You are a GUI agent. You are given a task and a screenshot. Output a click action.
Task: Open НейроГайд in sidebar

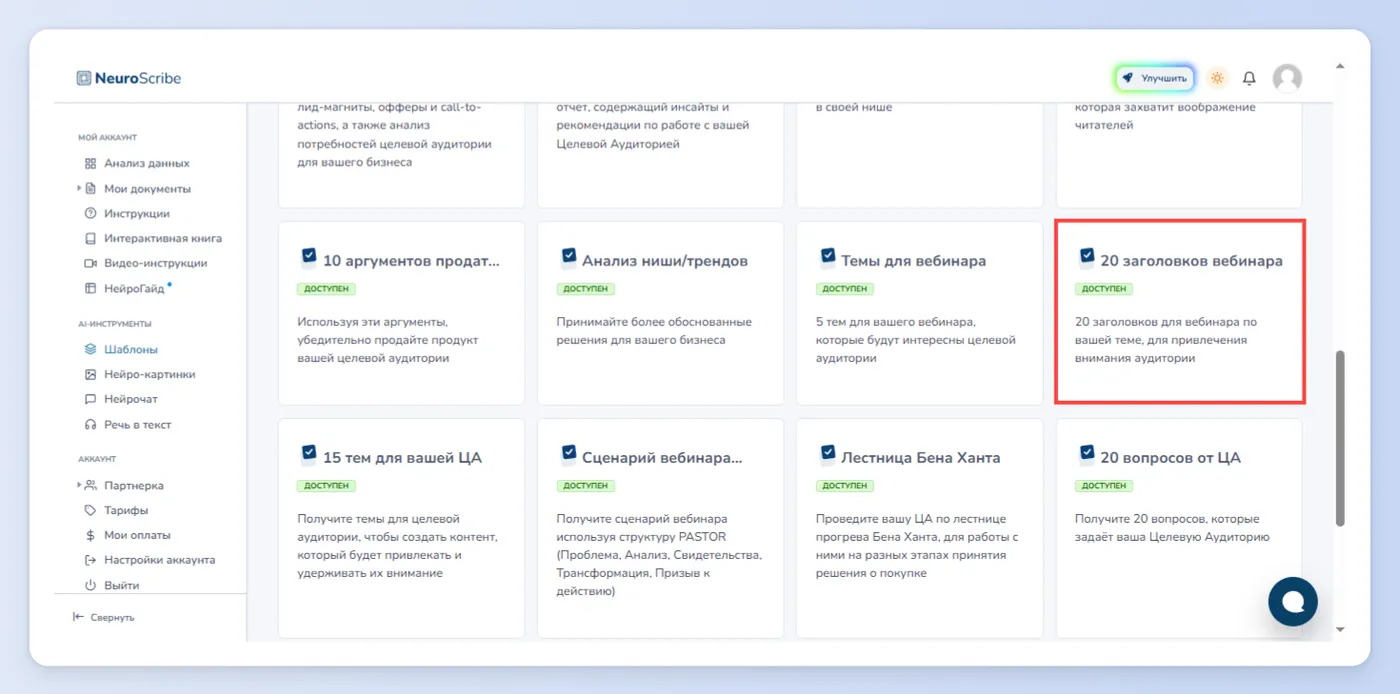(134, 289)
